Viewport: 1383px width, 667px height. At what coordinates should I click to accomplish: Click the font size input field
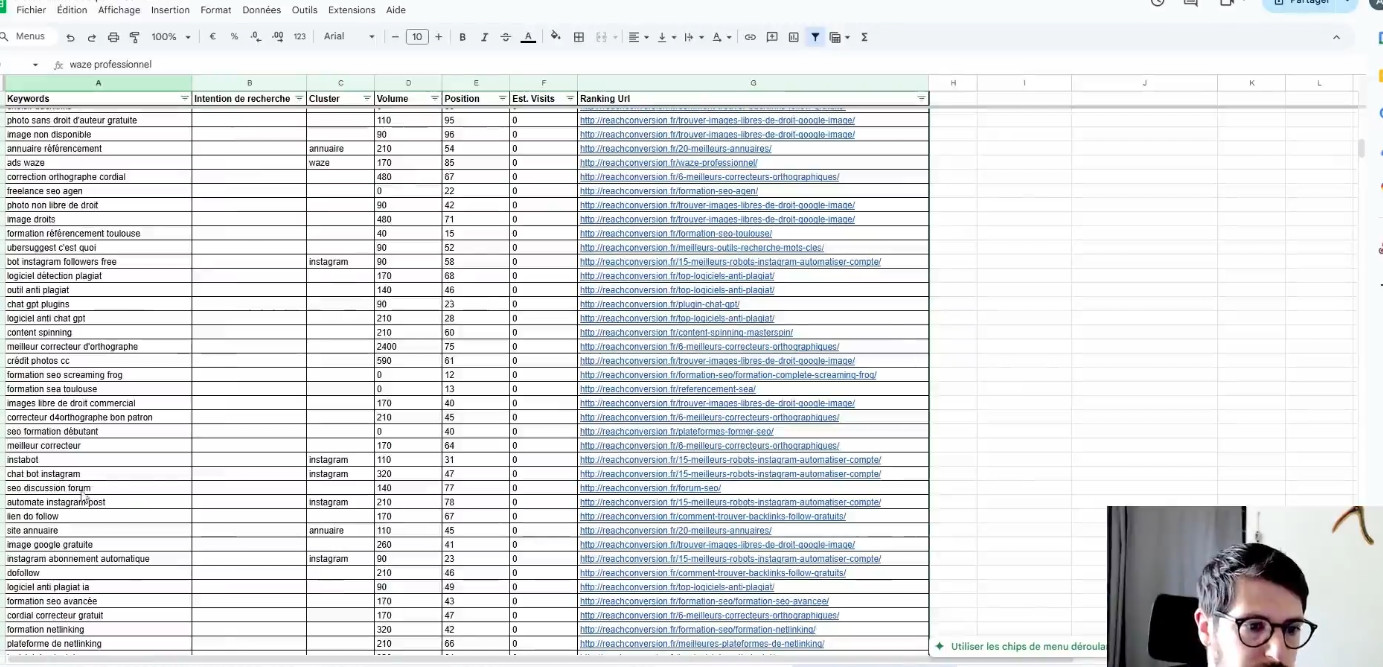point(417,37)
